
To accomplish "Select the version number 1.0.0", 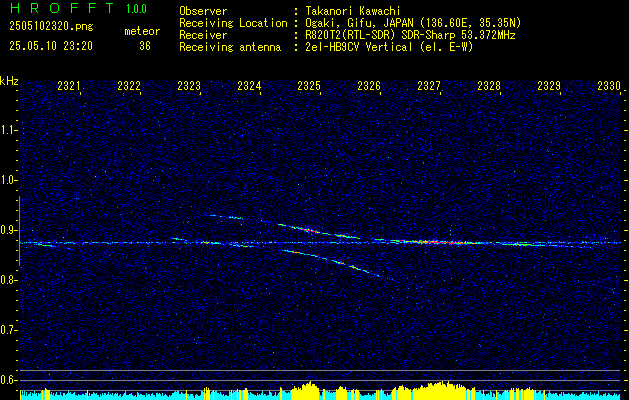I will pyautogui.click(x=136, y=8).
